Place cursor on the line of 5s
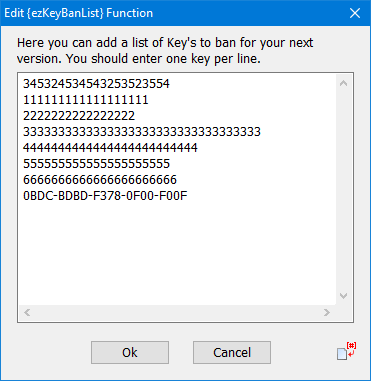This screenshot has width=371, height=381. tap(96, 164)
